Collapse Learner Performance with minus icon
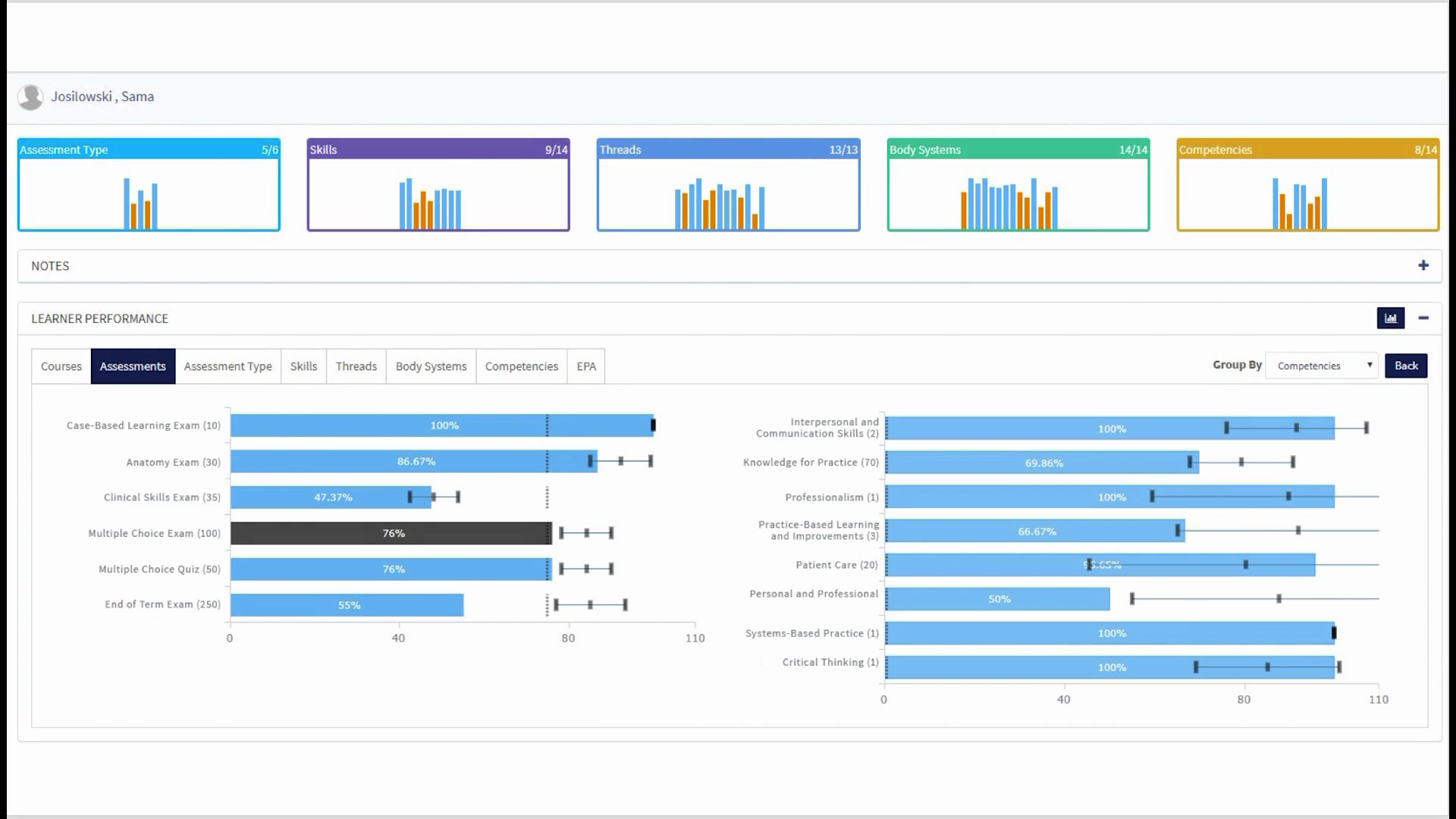1456x819 pixels. 1423,318
